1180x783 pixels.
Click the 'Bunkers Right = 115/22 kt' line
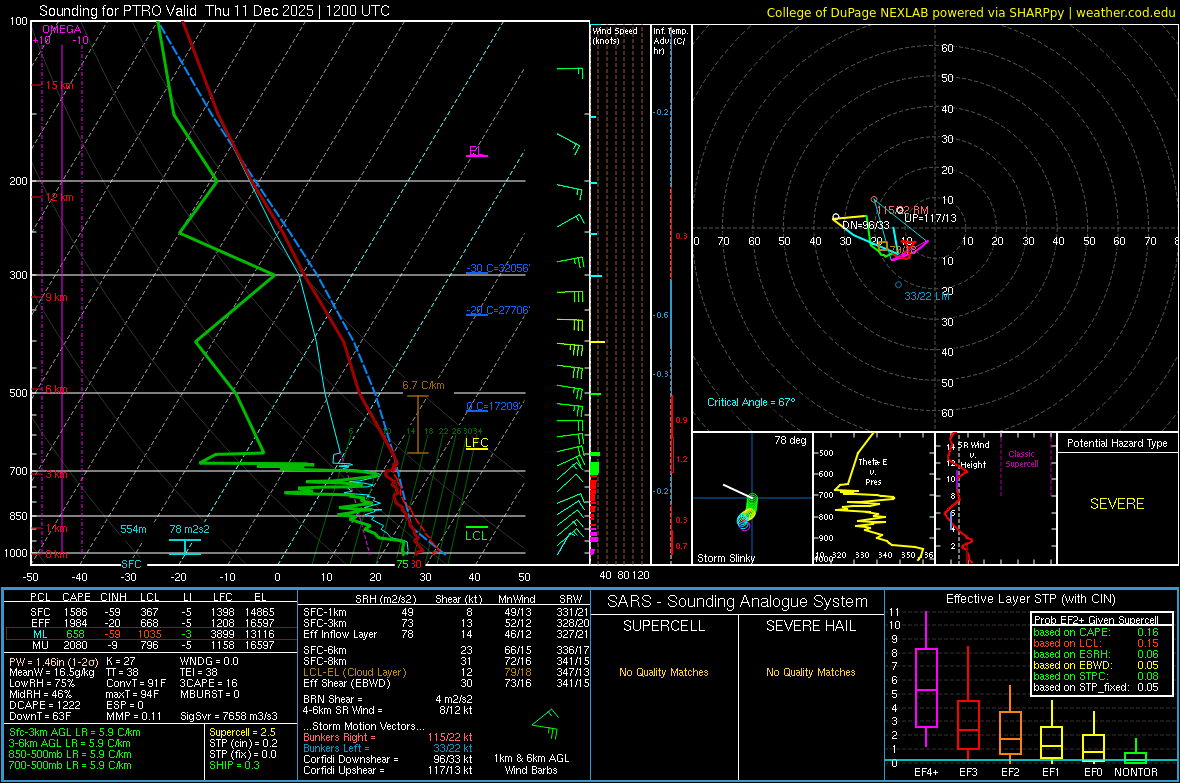pos(388,738)
